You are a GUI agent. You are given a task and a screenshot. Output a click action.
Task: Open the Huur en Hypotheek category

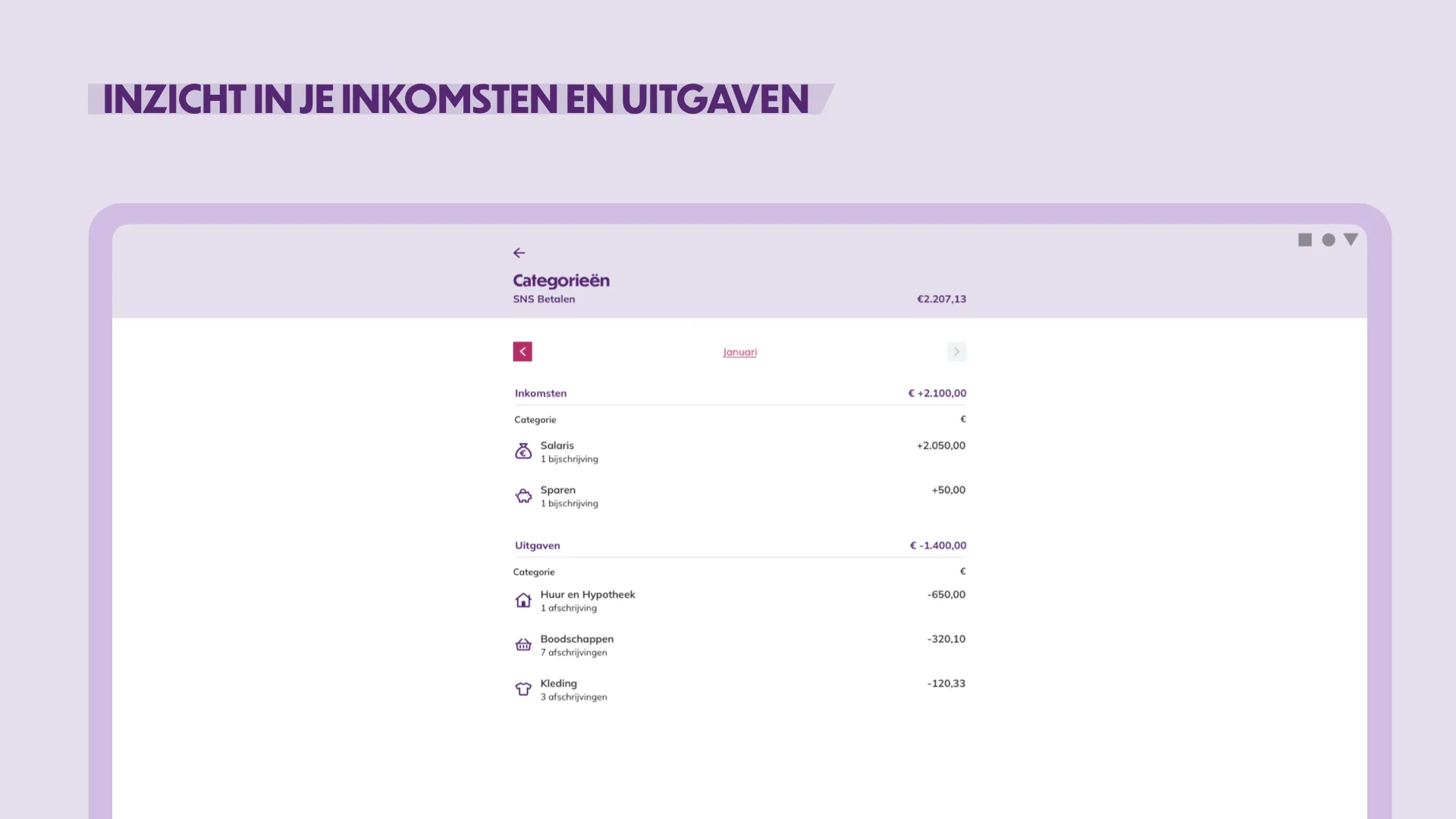(740, 601)
